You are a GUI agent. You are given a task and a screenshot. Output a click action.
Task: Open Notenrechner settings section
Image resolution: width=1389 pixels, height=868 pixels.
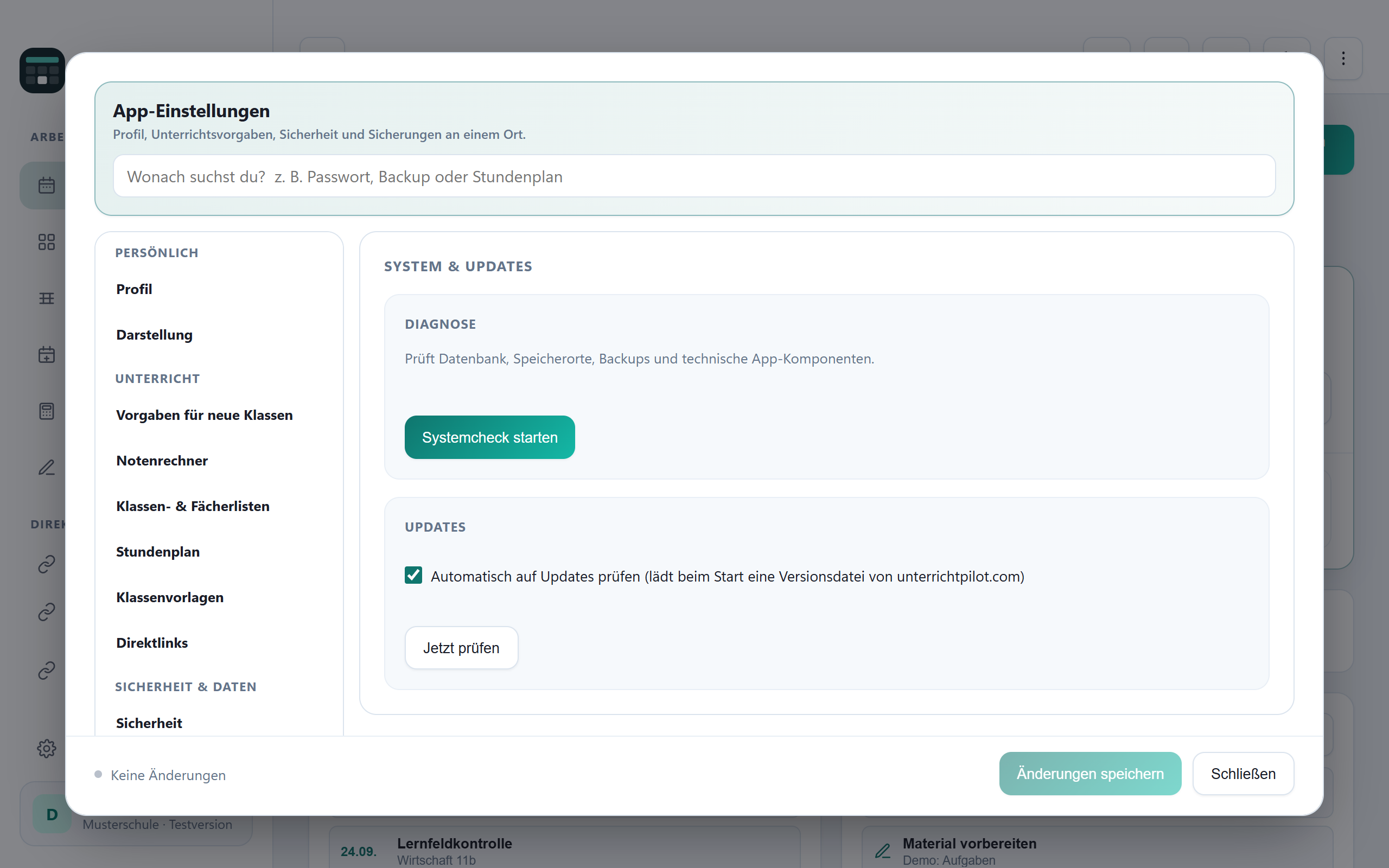[219, 461]
